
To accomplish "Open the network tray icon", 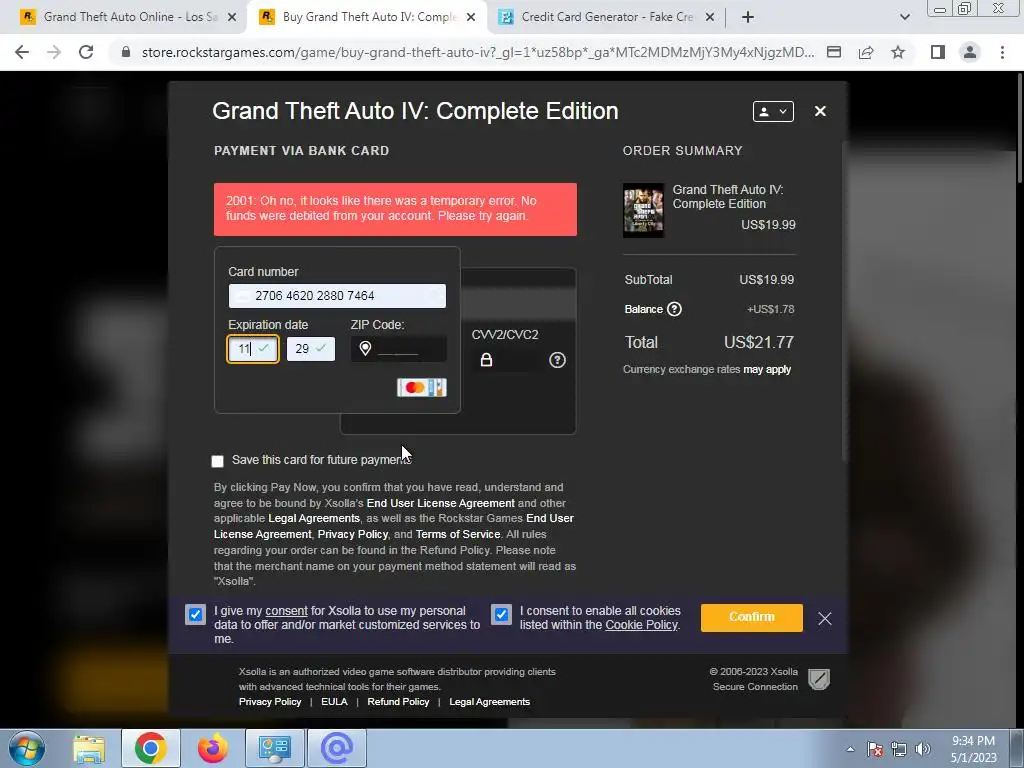I will click(899, 749).
